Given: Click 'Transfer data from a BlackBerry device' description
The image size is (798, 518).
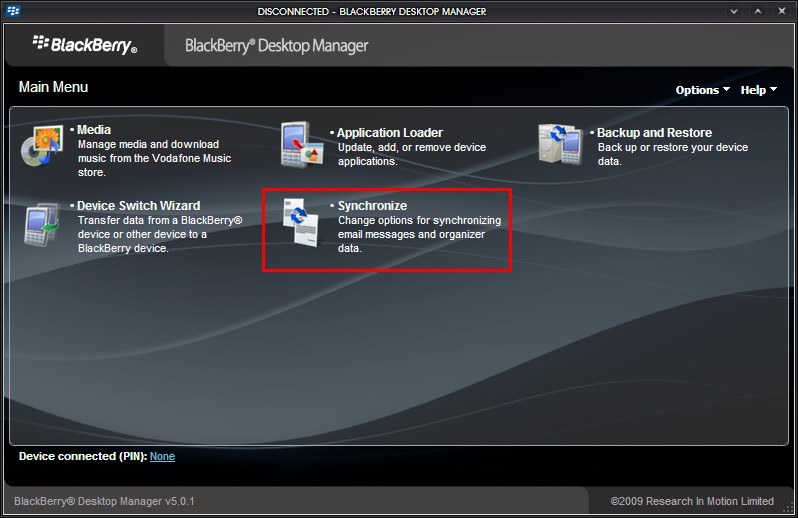Looking at the screenshot, I should tap(160, 234).
